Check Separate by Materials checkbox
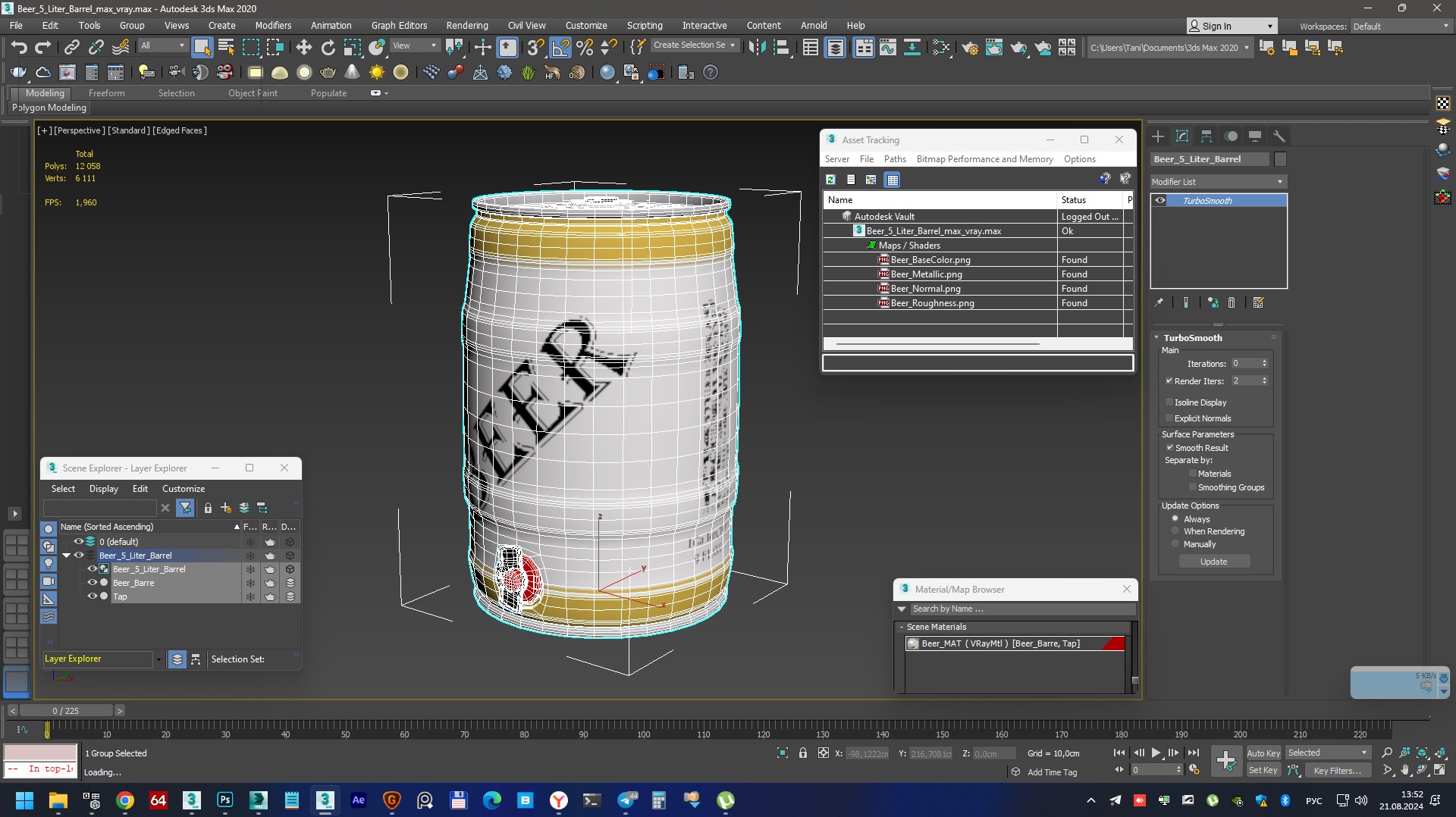Image resolution: width=1456 pixels, height=817 pixels. (1193, 473)
